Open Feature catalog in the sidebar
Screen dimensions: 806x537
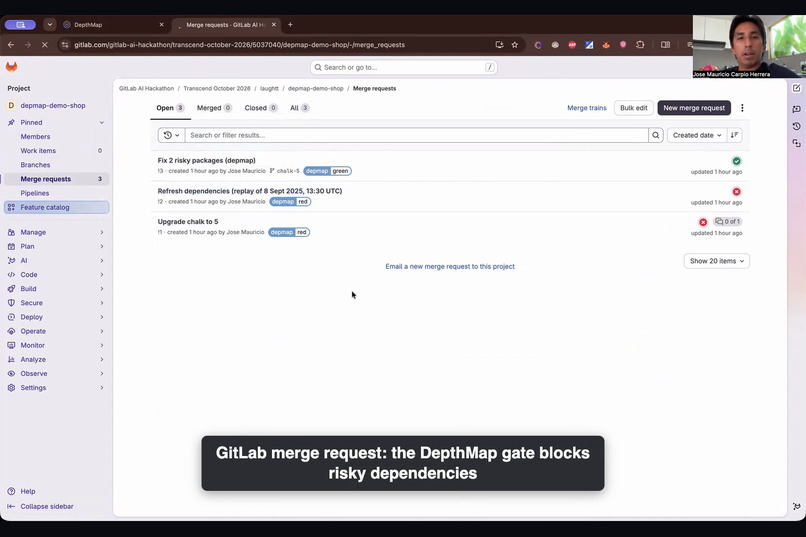point(56,207)
